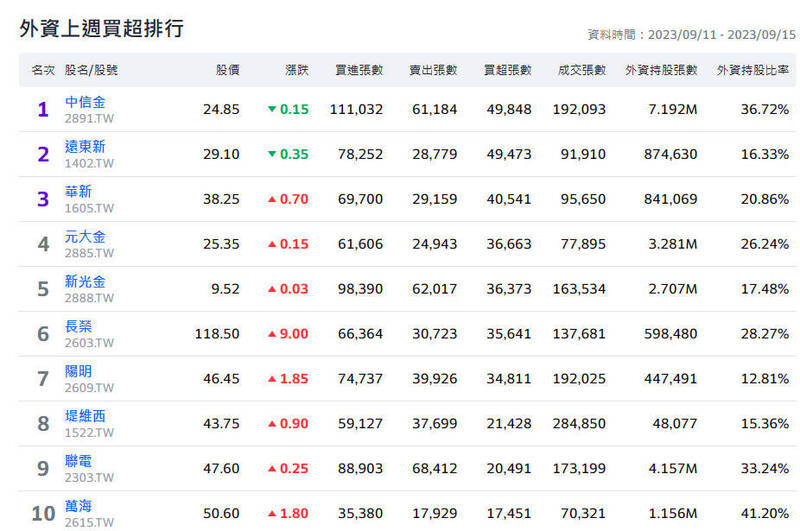This screenshot has height=531, width=800.
Task: Click the foreign holding 7.192M
Action: [x=672, y=109]
